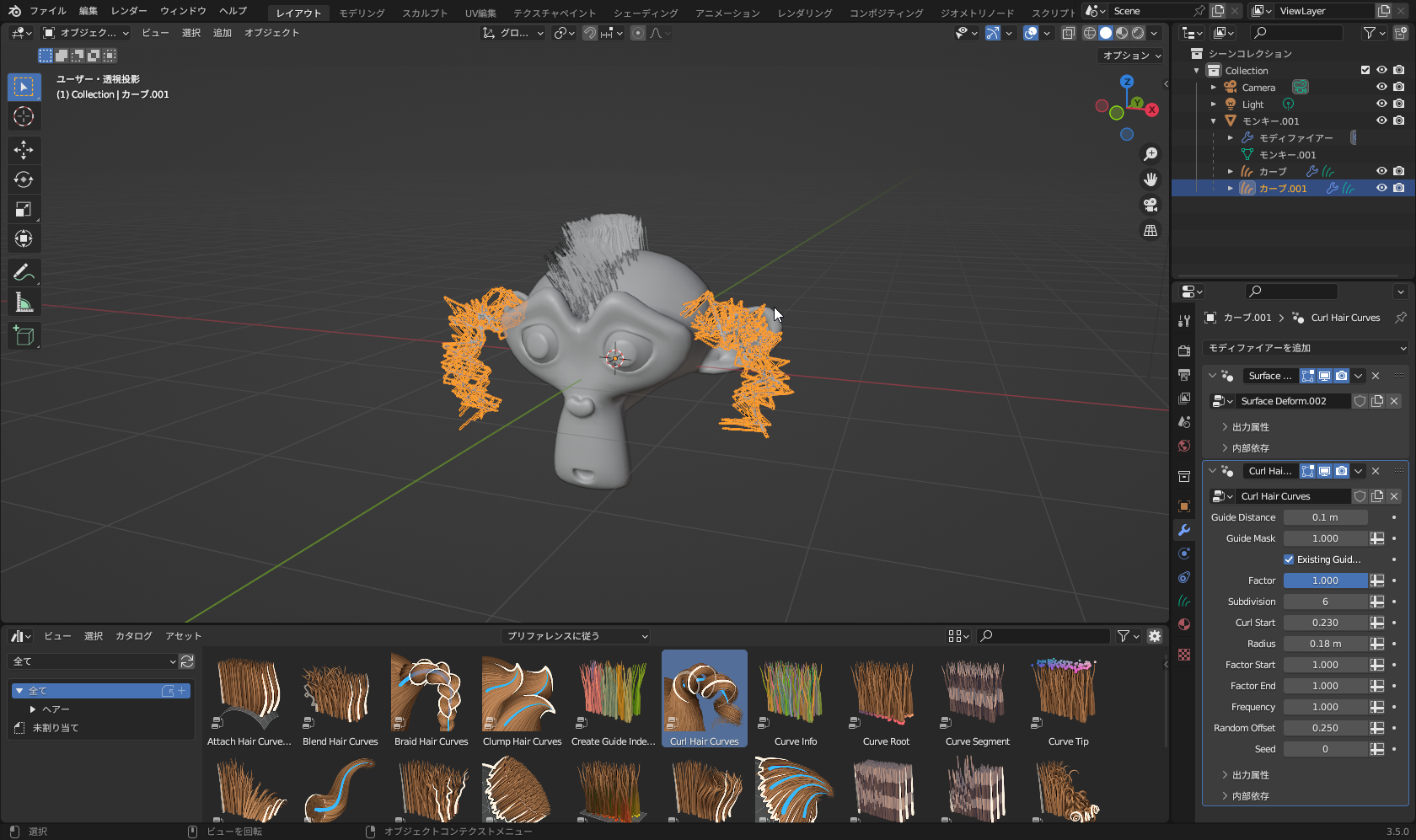1416x840 pixels.
Task: Open カタログ menu in asset browser
Action: 134,636
